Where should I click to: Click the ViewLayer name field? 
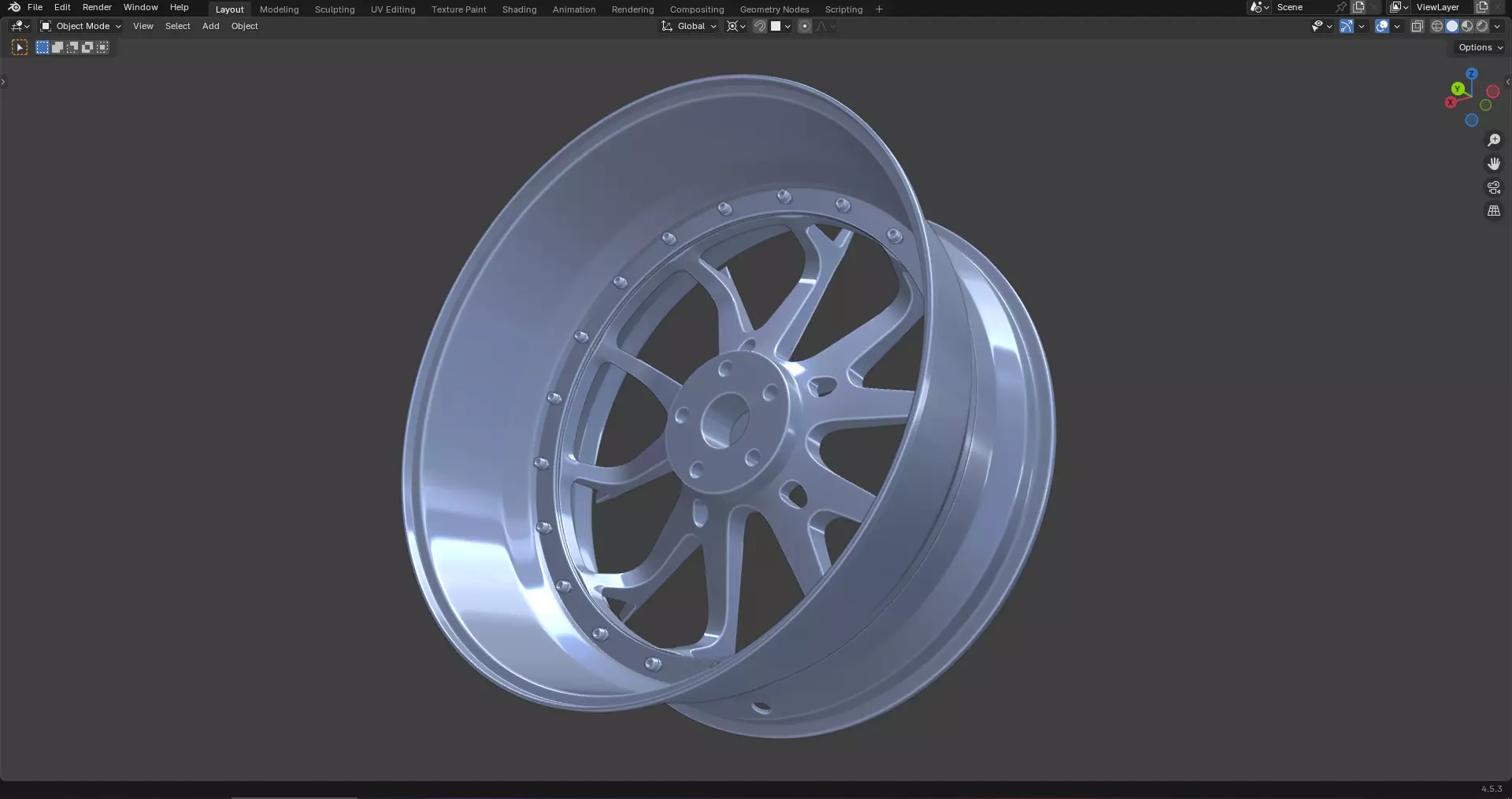1443,7
